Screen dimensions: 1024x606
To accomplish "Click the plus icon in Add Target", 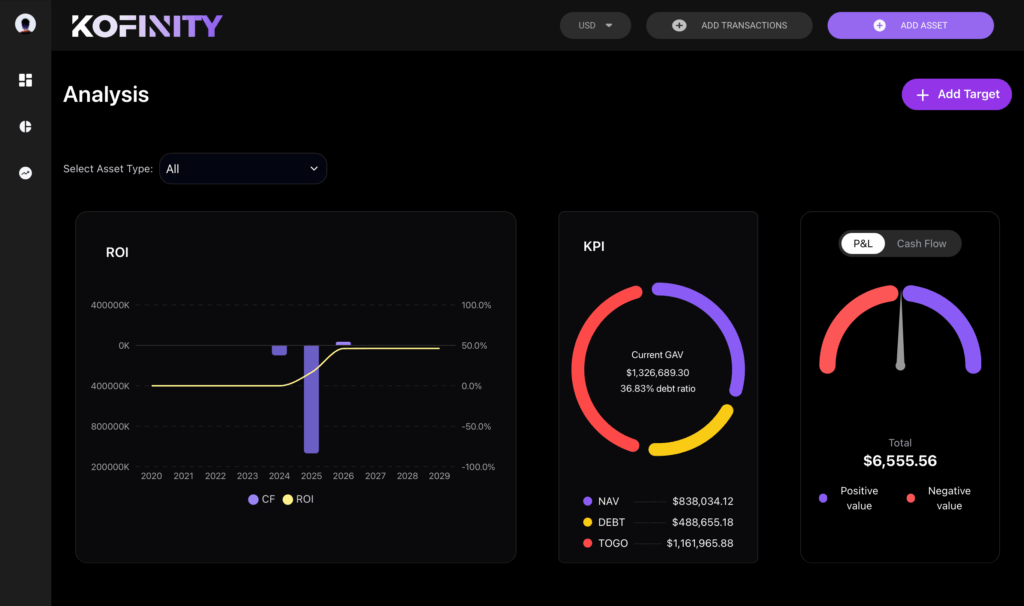I will [x=922, y=94].
